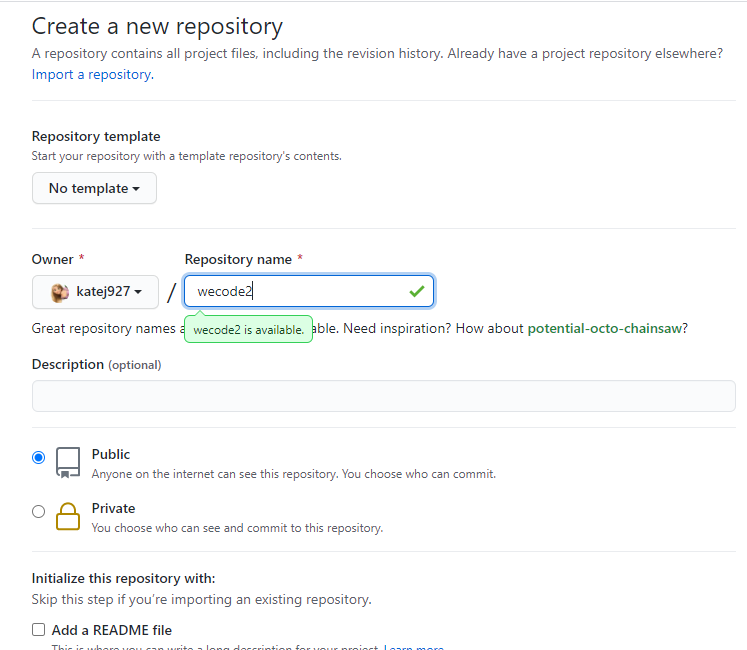Click the Public repository book icon
The width and height of the screenshot is (747, 650).
pyautogui.click(x=68, y=462)
